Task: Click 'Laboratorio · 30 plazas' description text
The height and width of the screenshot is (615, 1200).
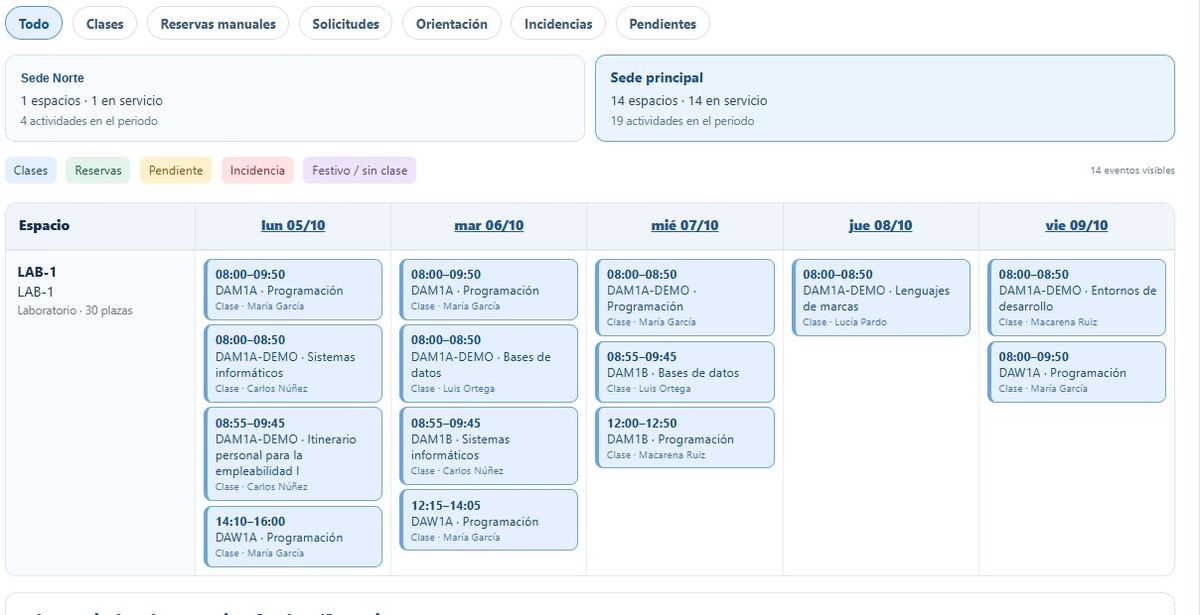Action: click(x=75, y=310)
